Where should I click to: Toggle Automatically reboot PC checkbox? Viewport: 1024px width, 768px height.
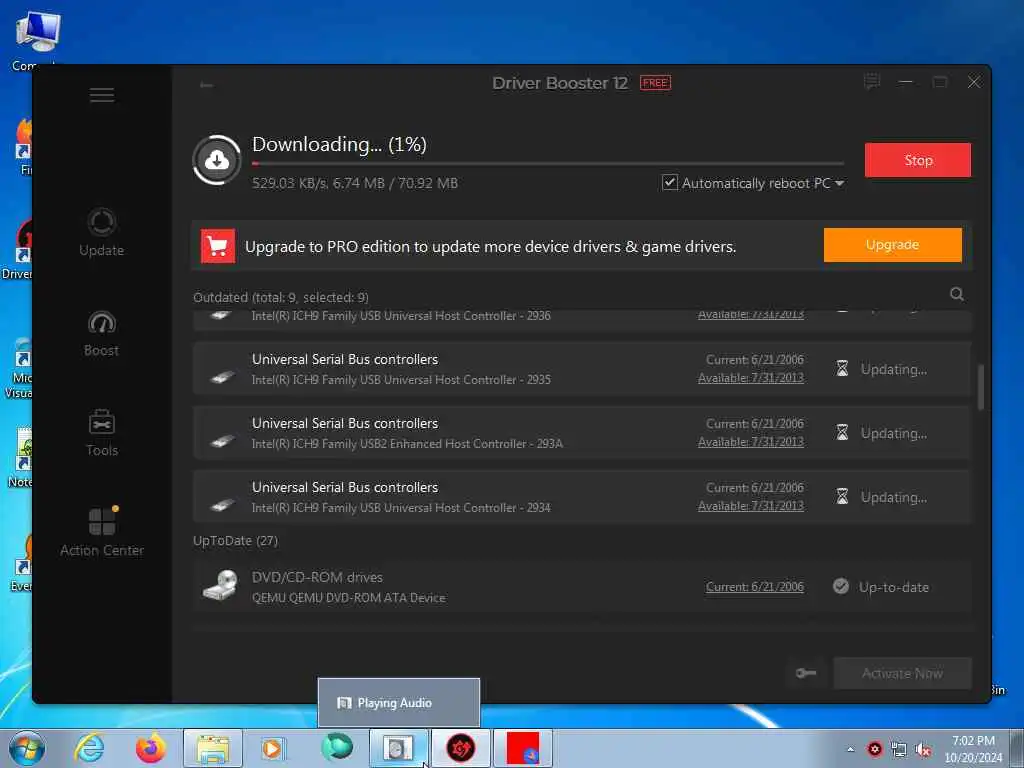[669, 182]
